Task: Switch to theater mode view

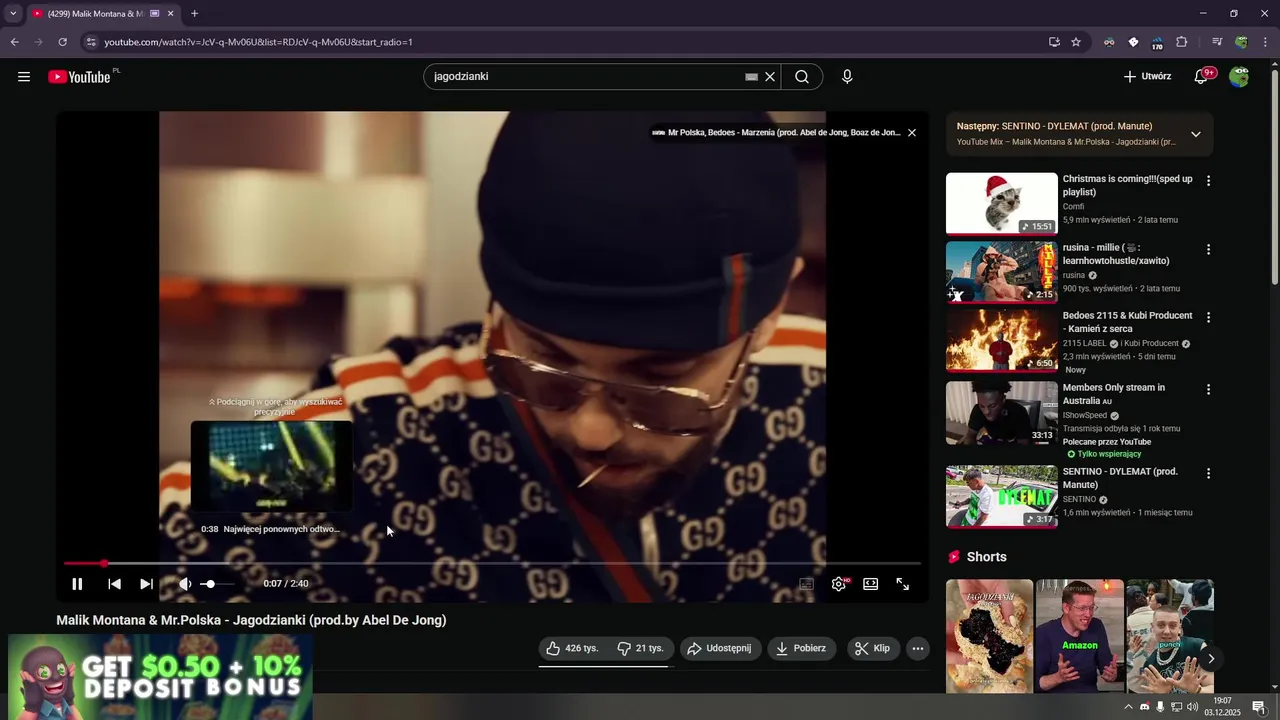Action: [x=871, y=584]
